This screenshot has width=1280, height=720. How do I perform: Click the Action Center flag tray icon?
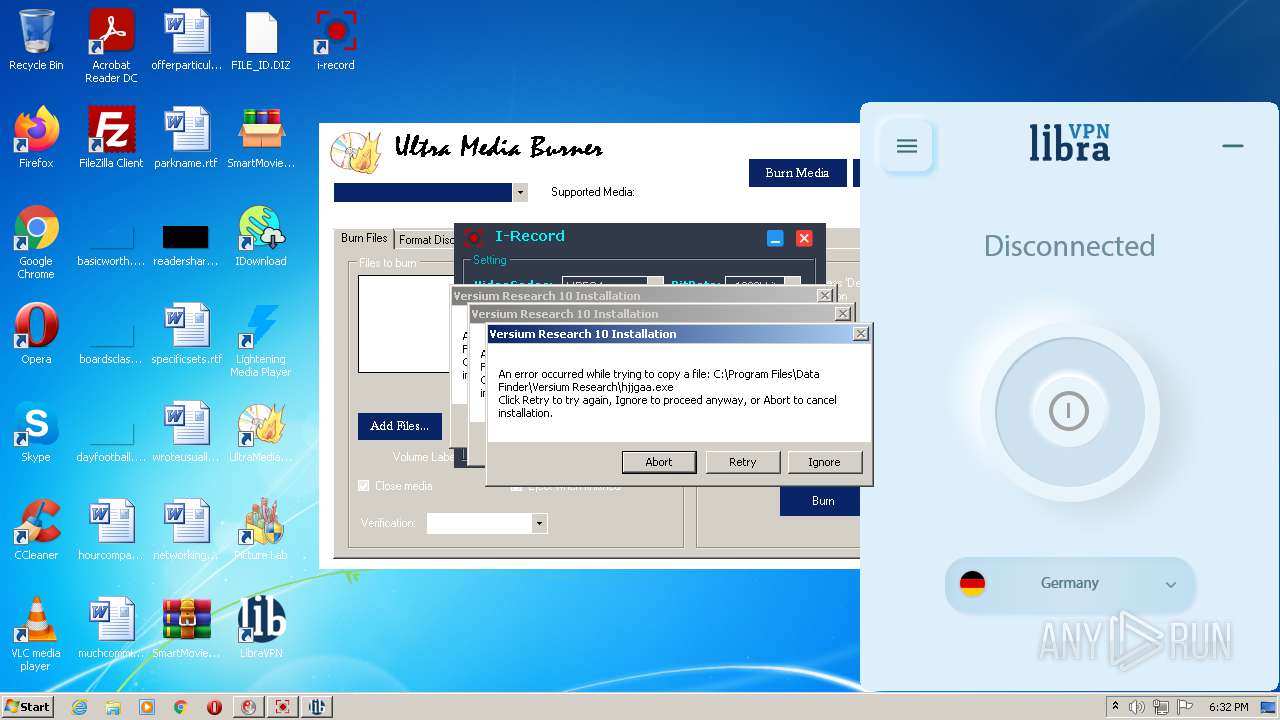click(1182, 707)
